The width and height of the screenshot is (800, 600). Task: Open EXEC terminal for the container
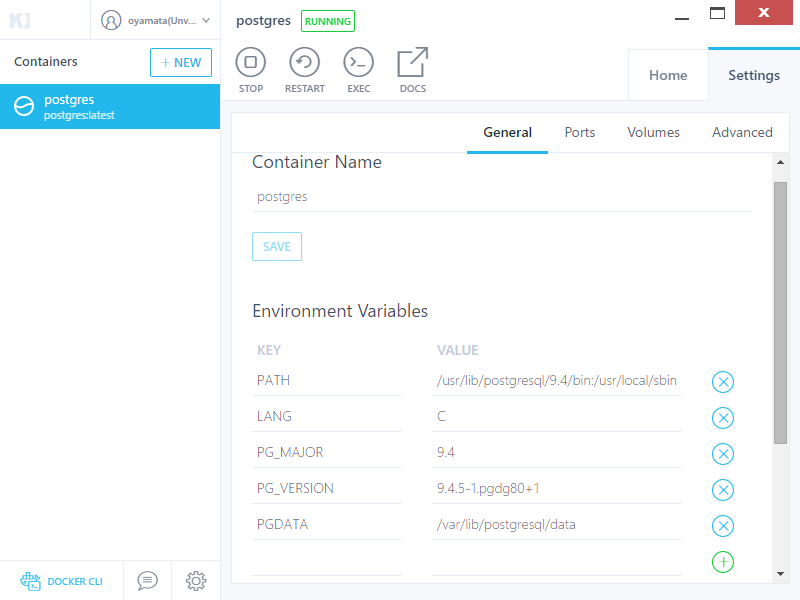pos(359,70)
